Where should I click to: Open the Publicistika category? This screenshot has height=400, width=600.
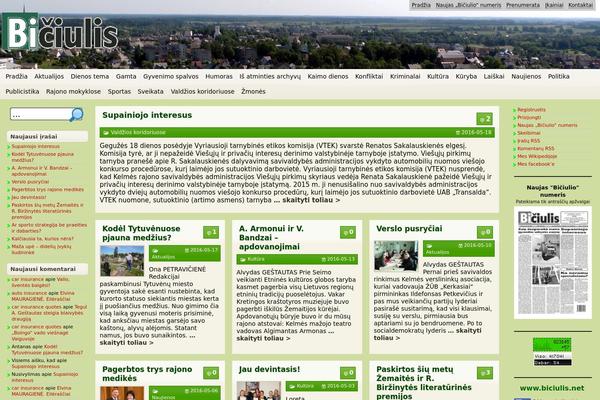(22, 91)
